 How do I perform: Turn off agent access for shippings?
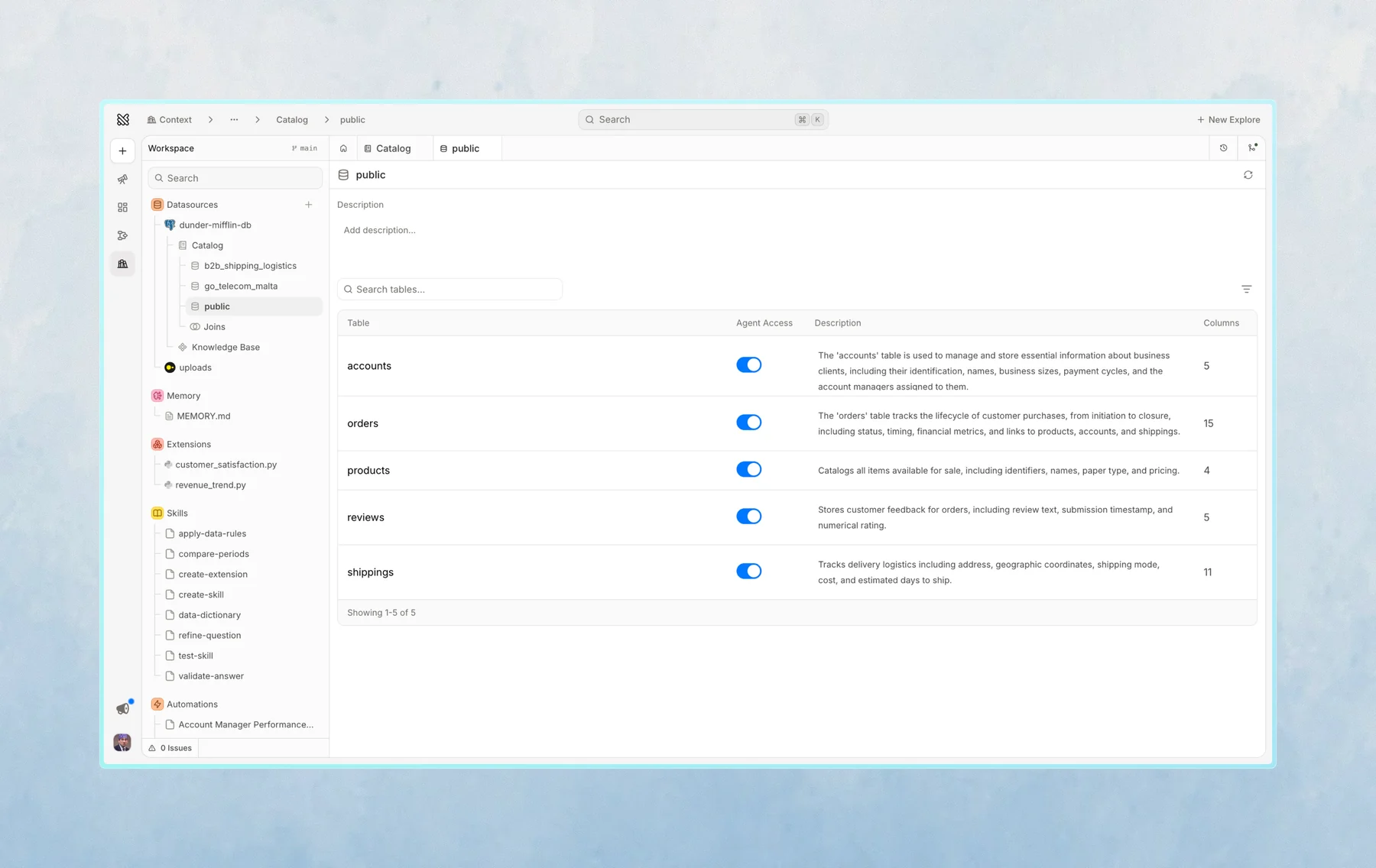pyautogui.click(x=749, y=572)
